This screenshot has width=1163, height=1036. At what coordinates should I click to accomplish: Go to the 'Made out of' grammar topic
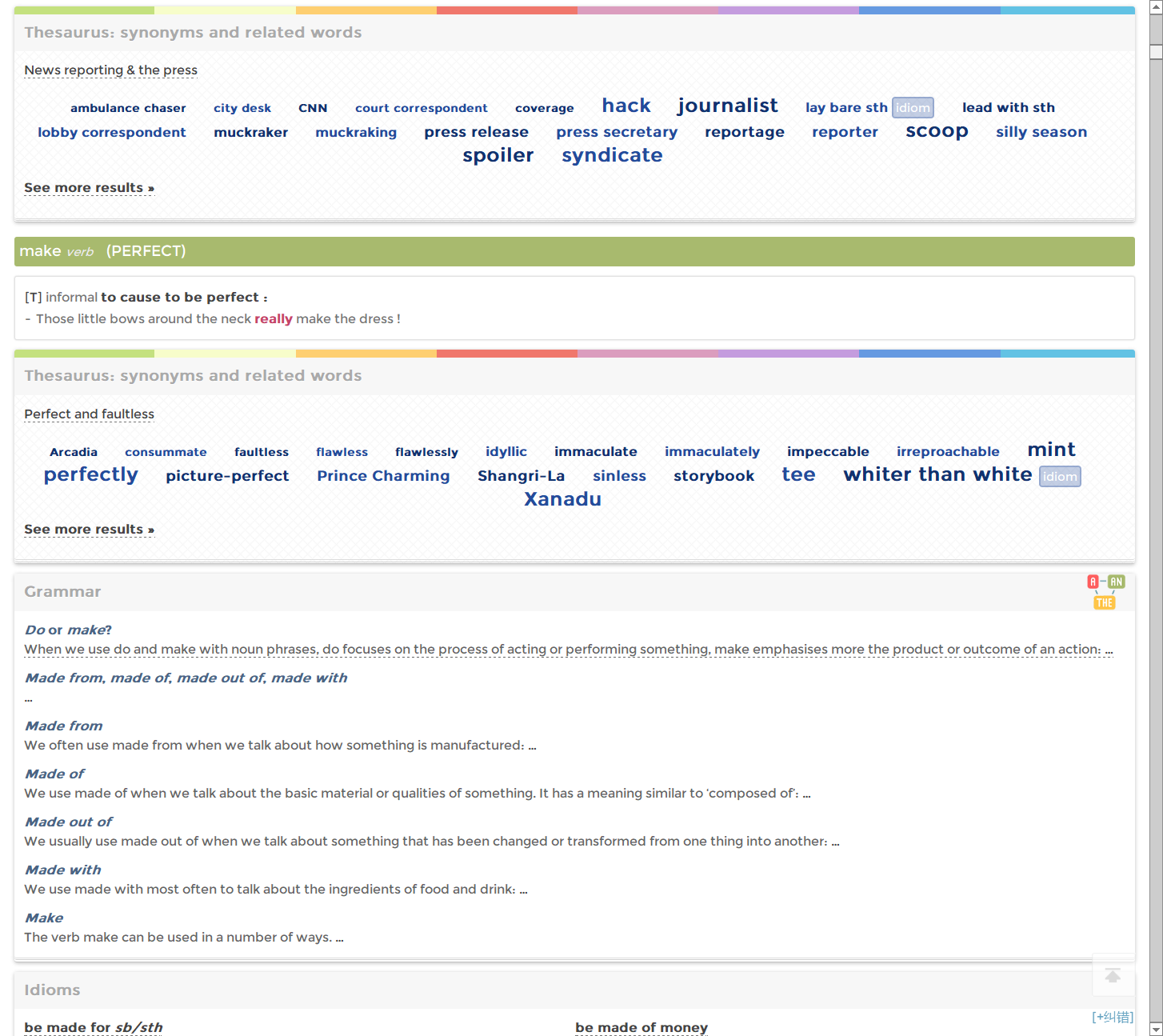[68, 822]
